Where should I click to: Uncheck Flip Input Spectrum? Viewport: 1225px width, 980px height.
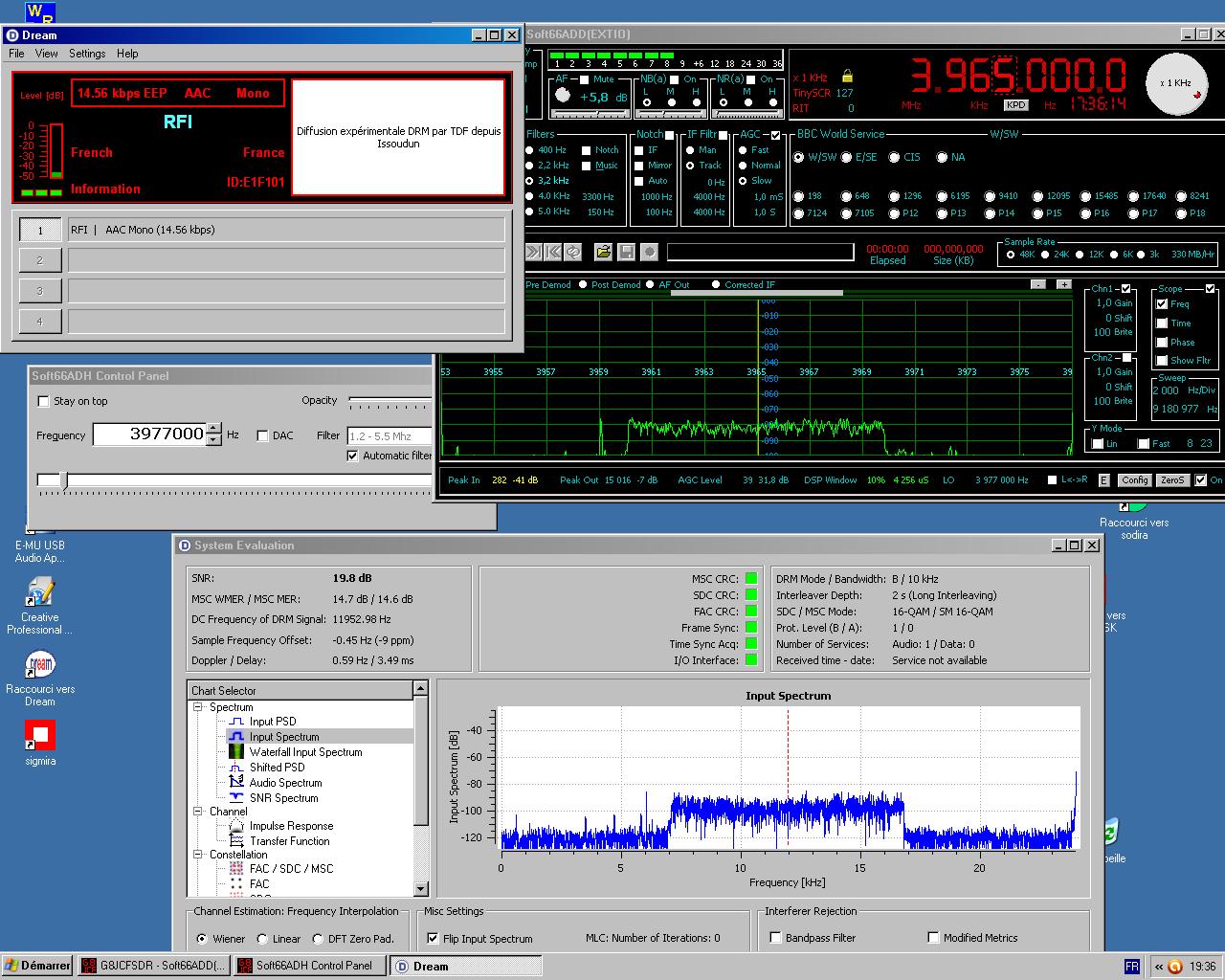click(433, 939)
